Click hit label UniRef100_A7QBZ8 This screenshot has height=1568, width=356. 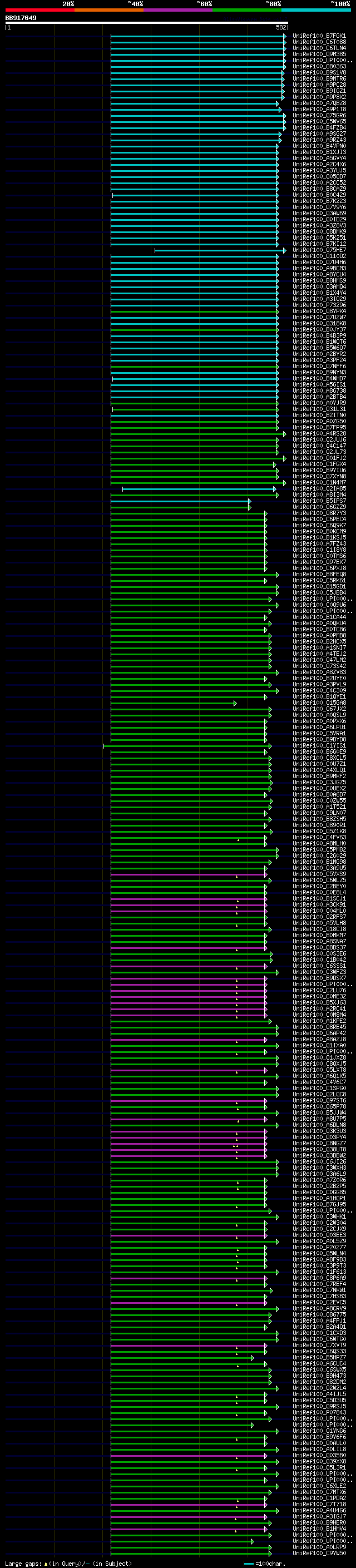[319, 103]
